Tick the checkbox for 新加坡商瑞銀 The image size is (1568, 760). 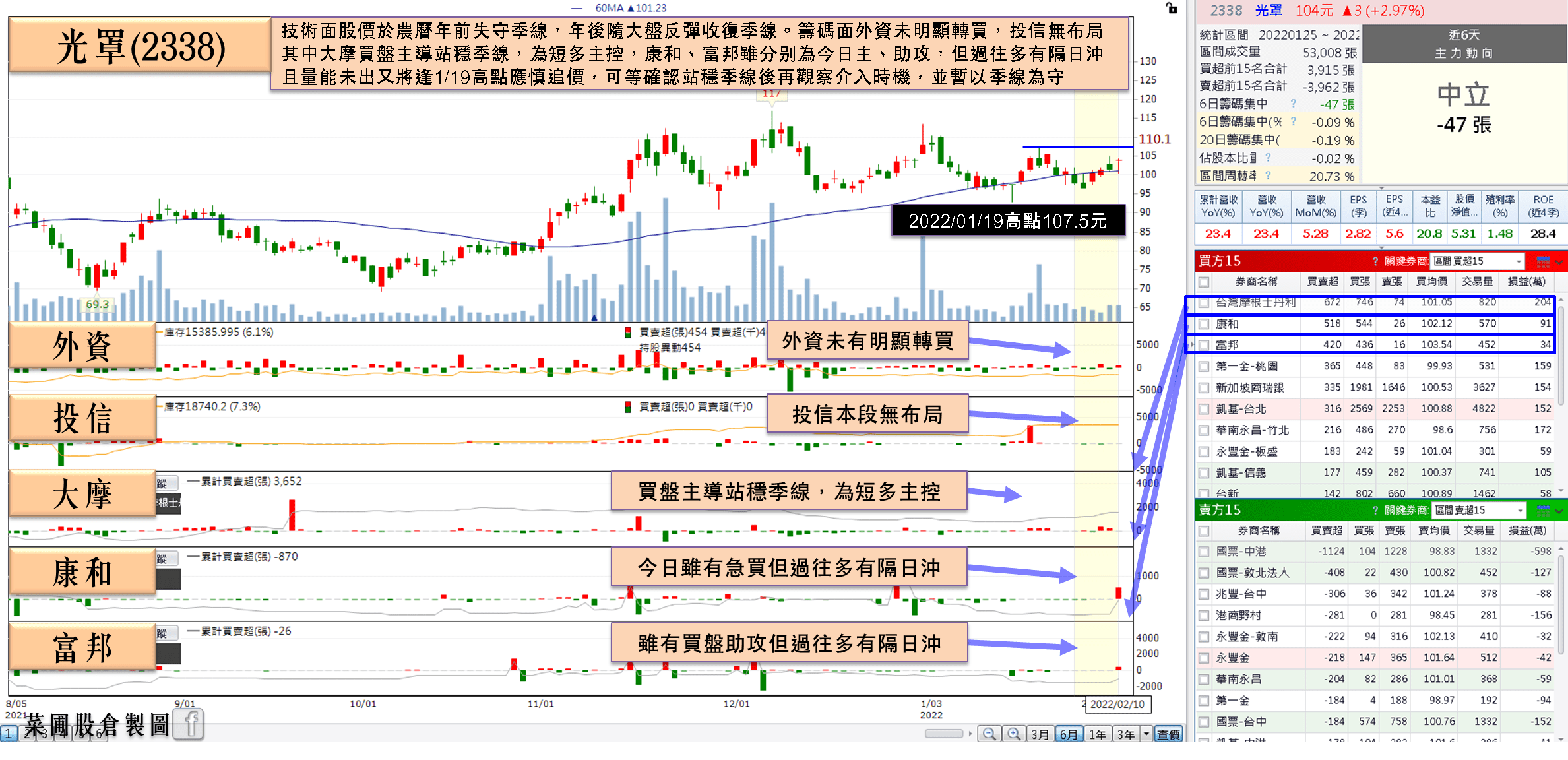1205,387
